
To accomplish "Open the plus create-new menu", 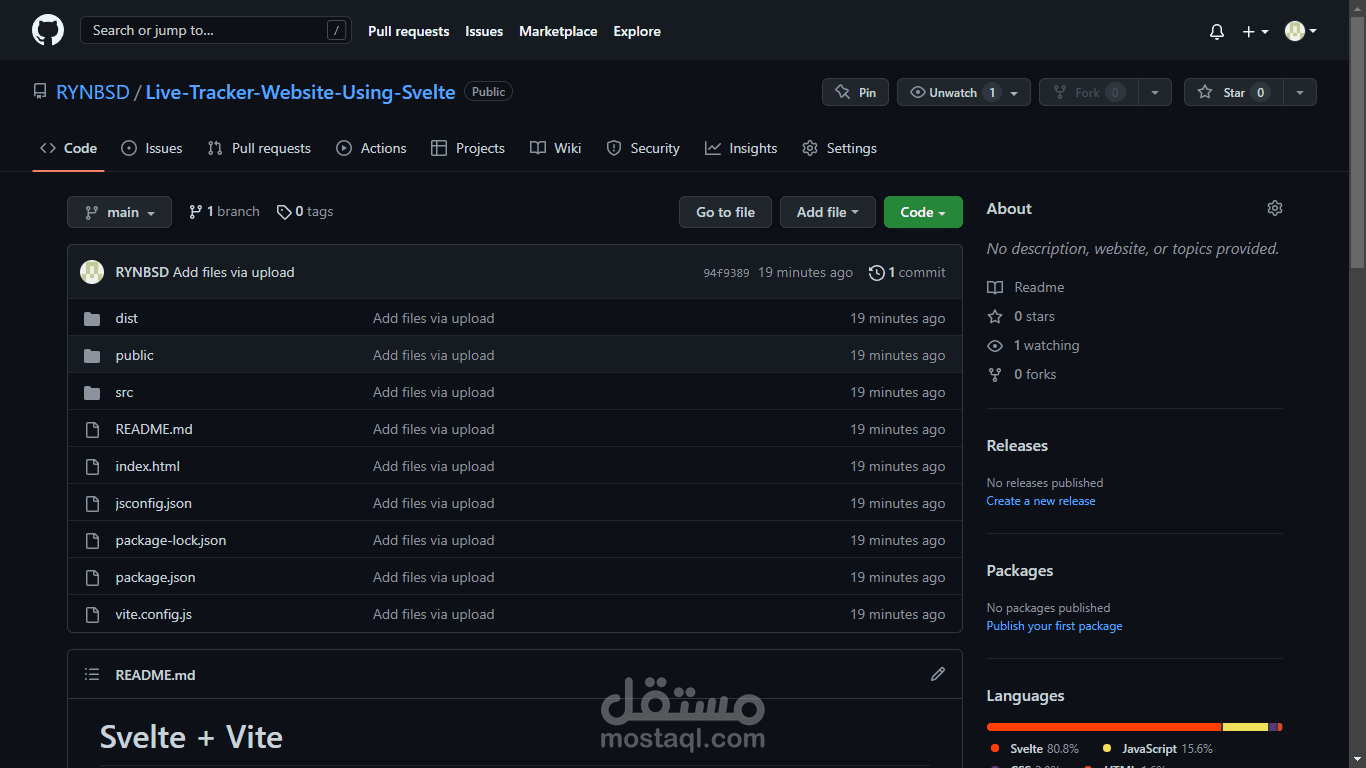I will 1255,31.
